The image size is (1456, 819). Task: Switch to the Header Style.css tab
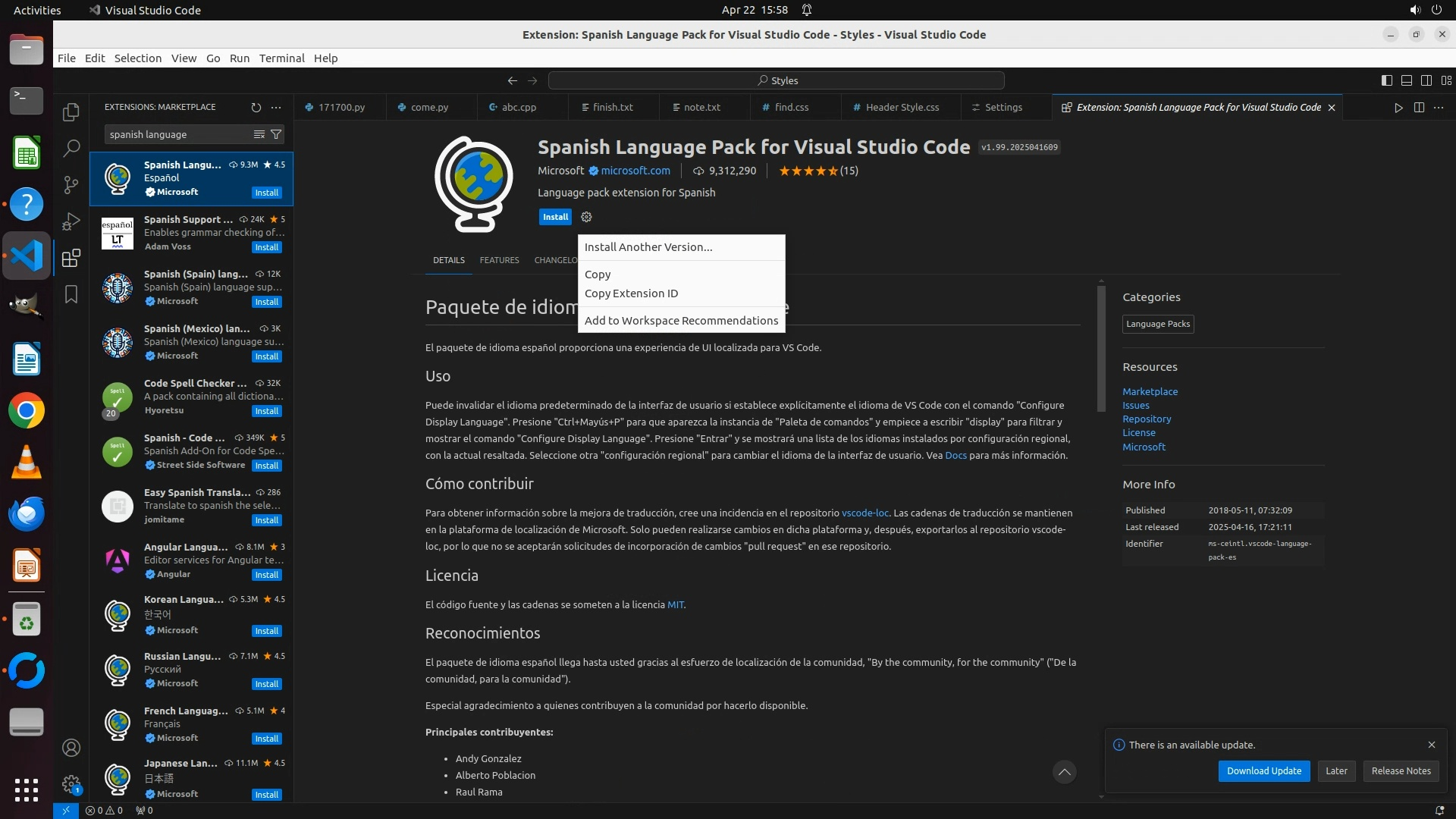tap(902, 108)
